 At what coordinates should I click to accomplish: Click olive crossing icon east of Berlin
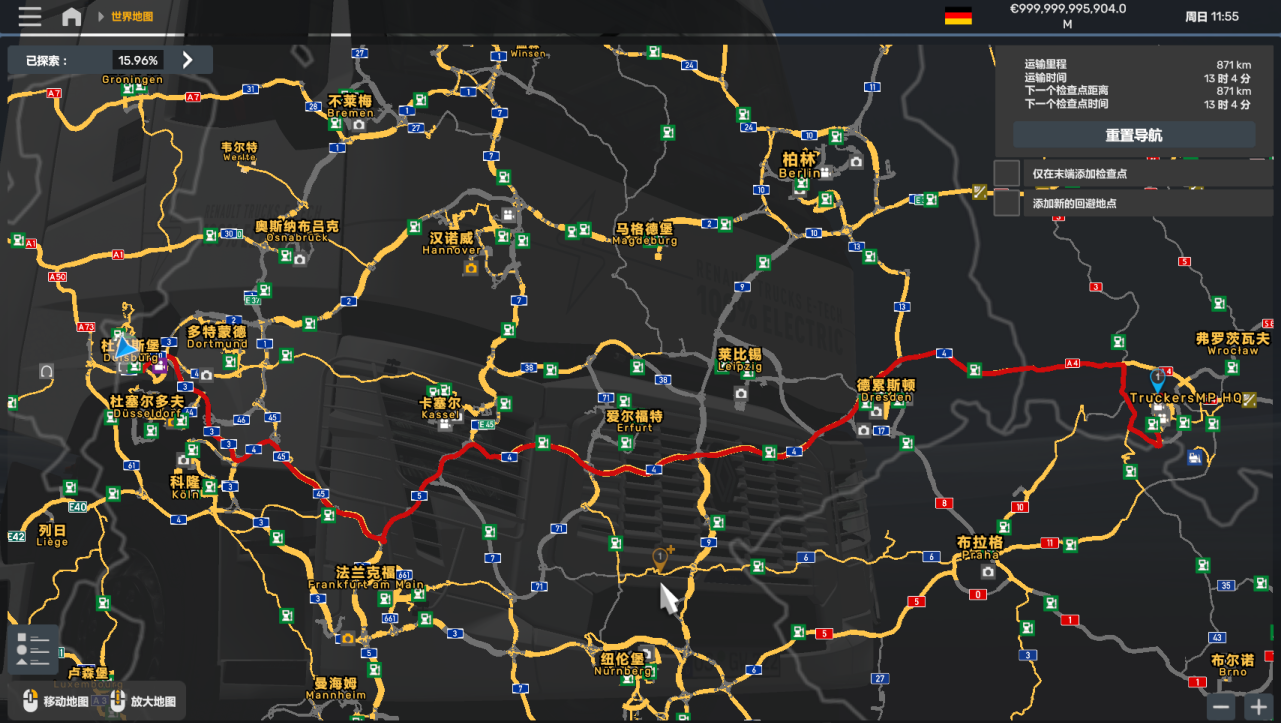point(979,192)
